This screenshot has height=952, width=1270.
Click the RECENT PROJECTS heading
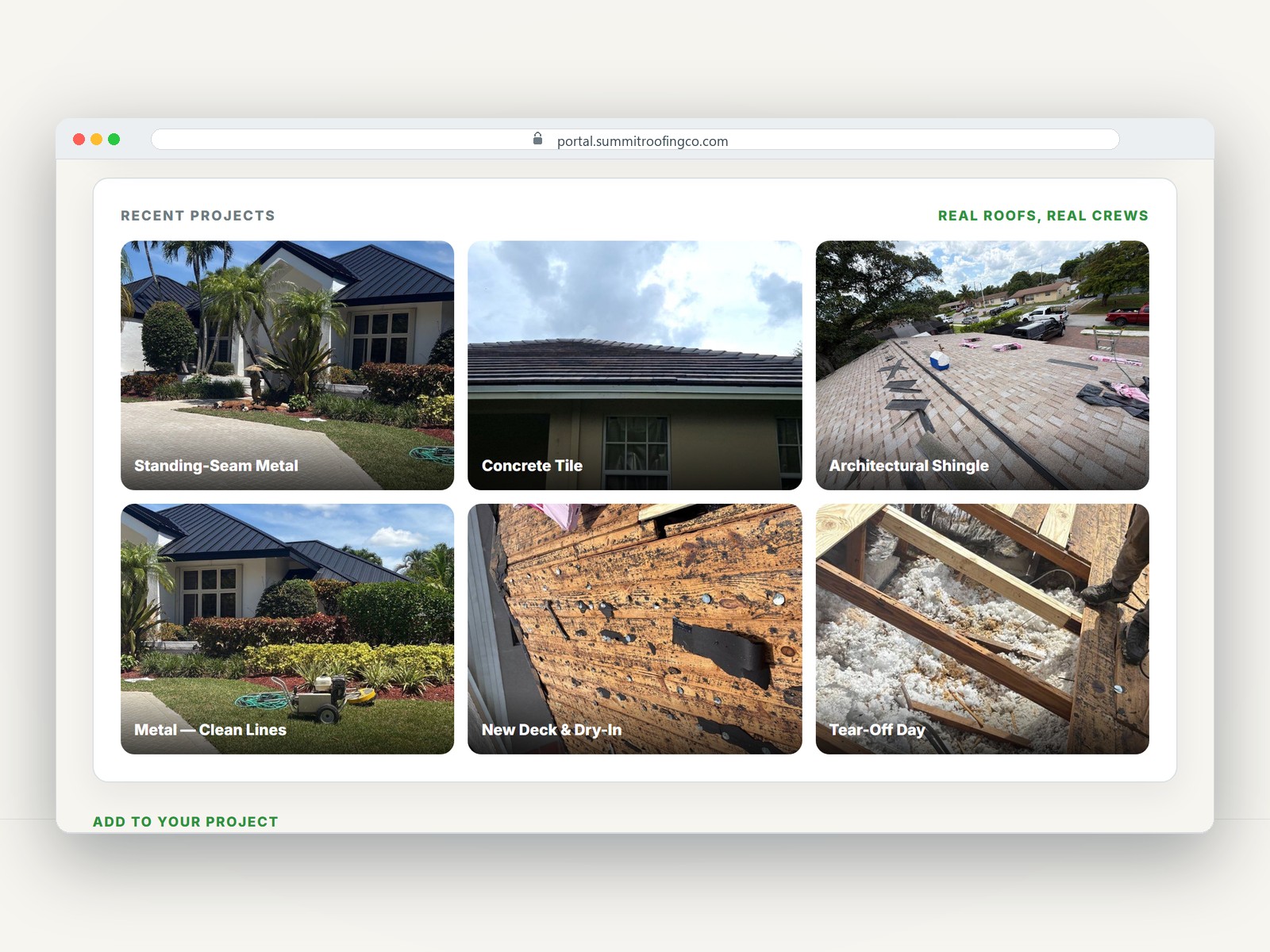pos(198,216)
